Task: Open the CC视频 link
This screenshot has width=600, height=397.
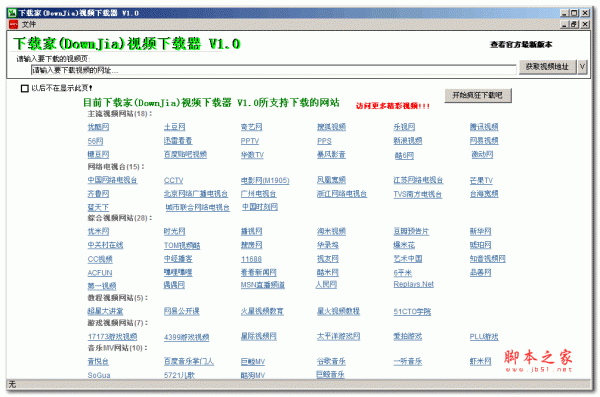Action: [x=100, y=260]
